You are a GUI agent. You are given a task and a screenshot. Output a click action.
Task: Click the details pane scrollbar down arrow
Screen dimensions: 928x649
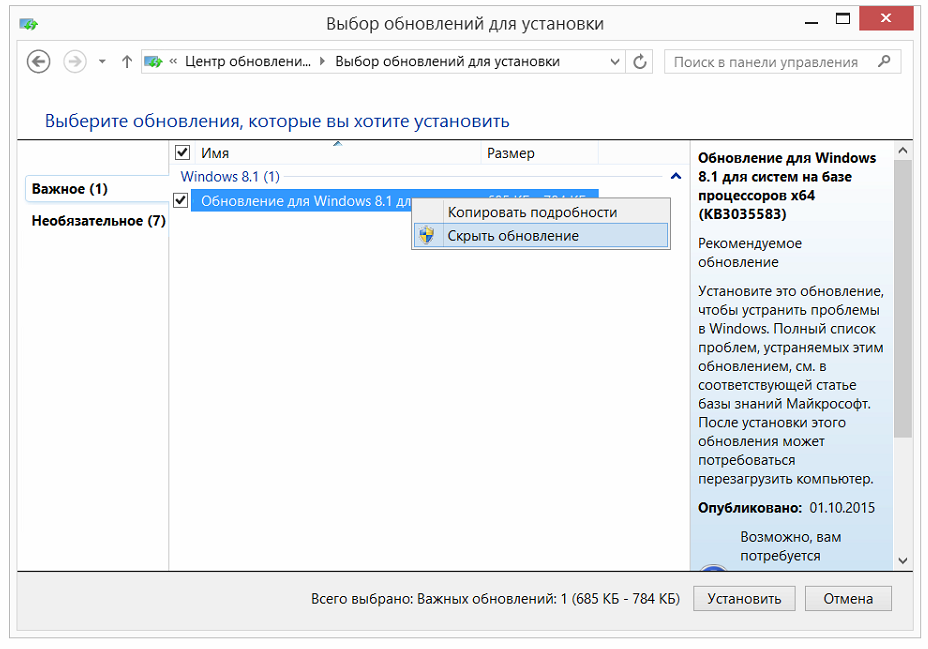pos(902,561)
